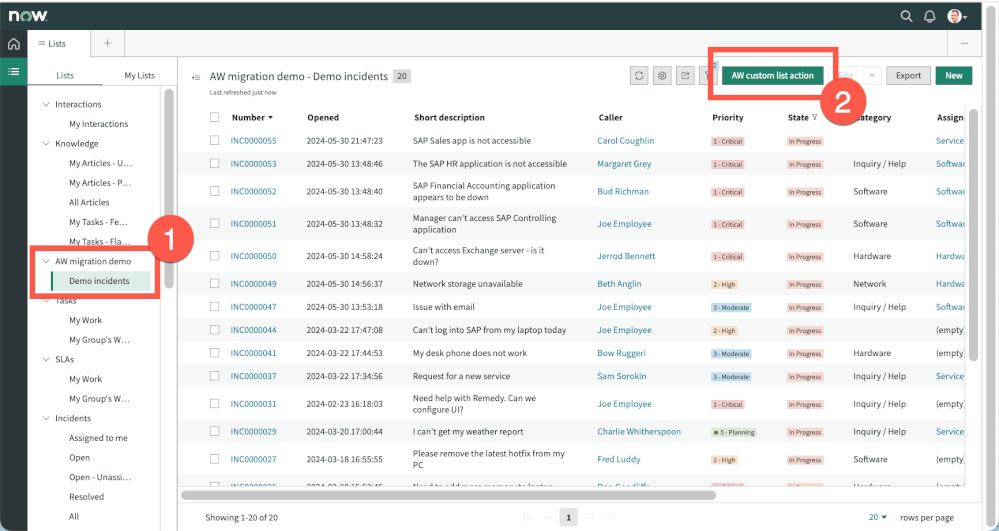Check the box for INC0000055
This screenshot has width=999, height=531.
(x=215, y=140)
